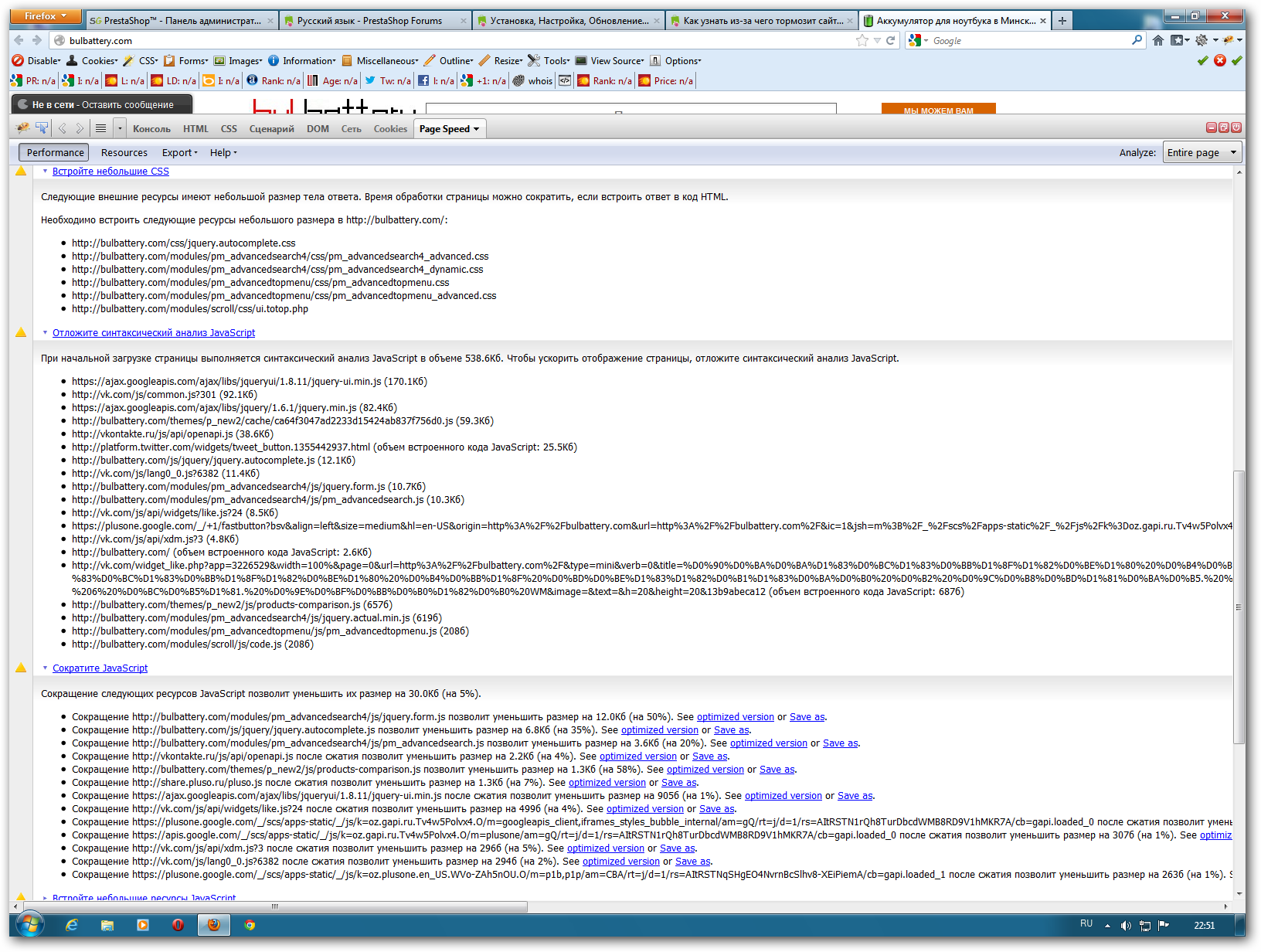The width and height of the screenshot is (1261, 952).
Task: Click the Alexa 'Rank: n/a' indicator
Action: [274, 80]
